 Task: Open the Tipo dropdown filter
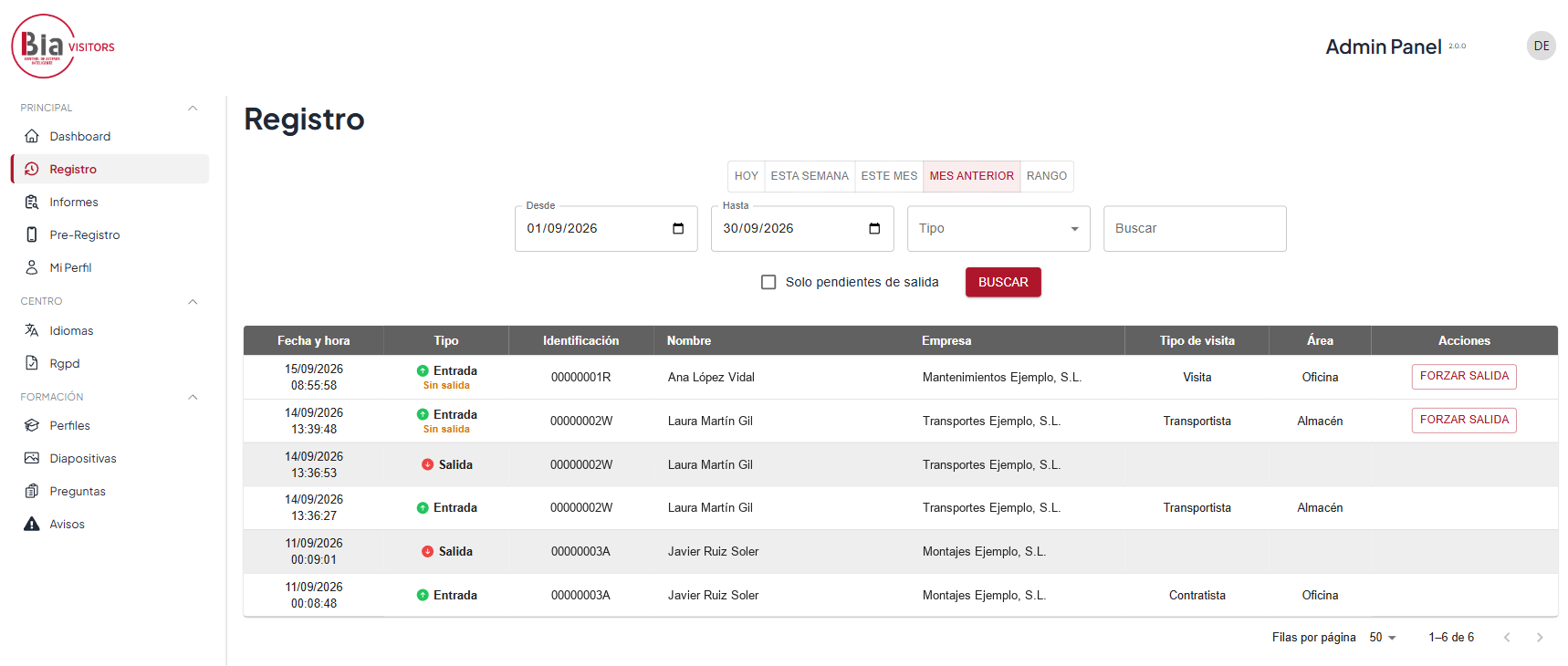pyautogui.click(x=998, y=228)
